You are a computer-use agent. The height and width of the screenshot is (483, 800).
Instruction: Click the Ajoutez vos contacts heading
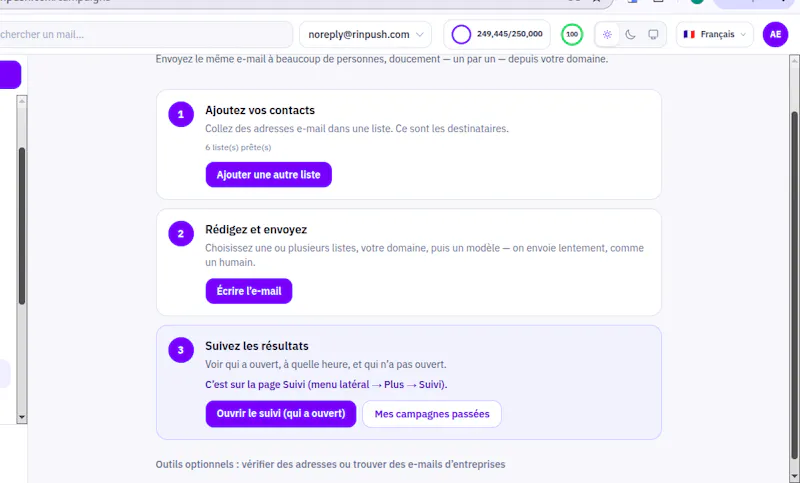click(x=260, y=110)
